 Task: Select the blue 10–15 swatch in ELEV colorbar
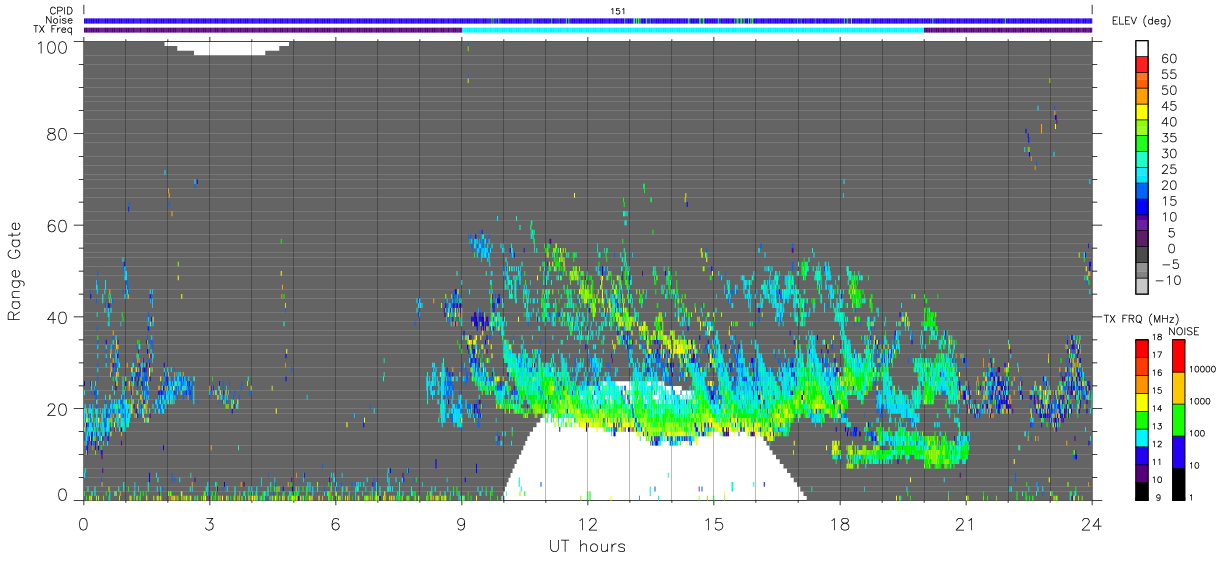[1143, 209]
